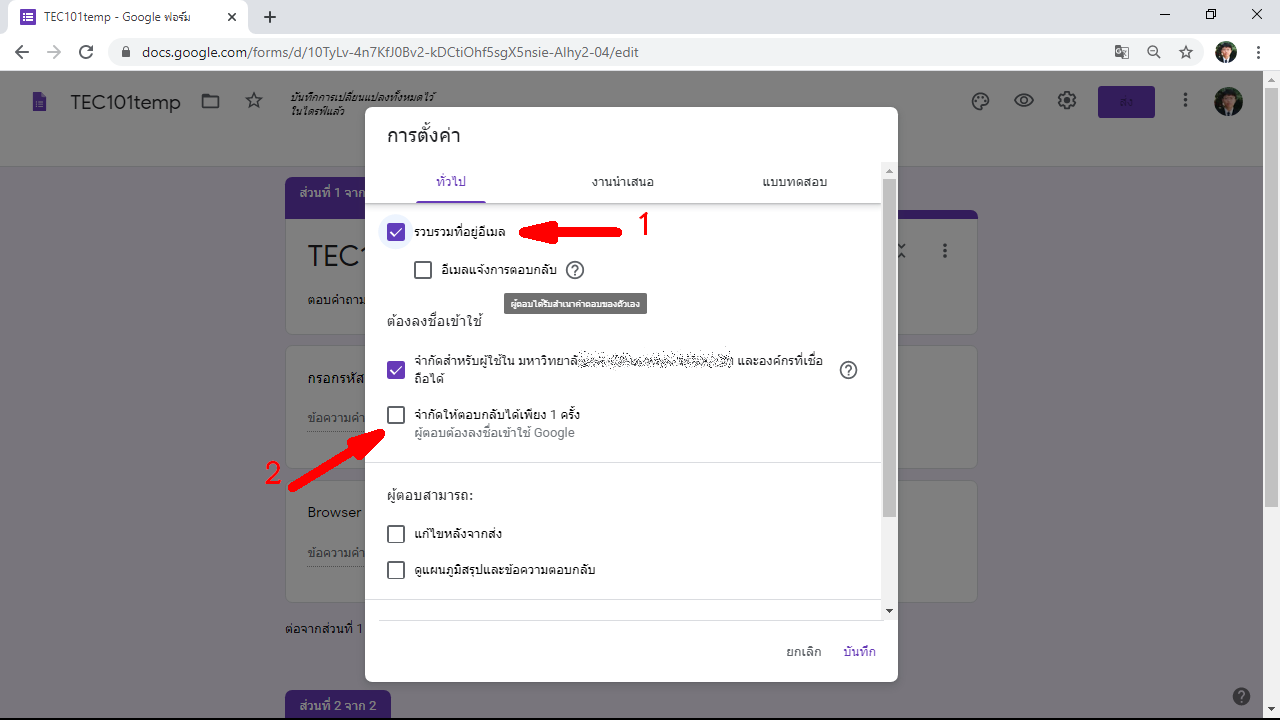Click the บันทึก save button
The image size is (1280, 721).
(x=859, y=652)
